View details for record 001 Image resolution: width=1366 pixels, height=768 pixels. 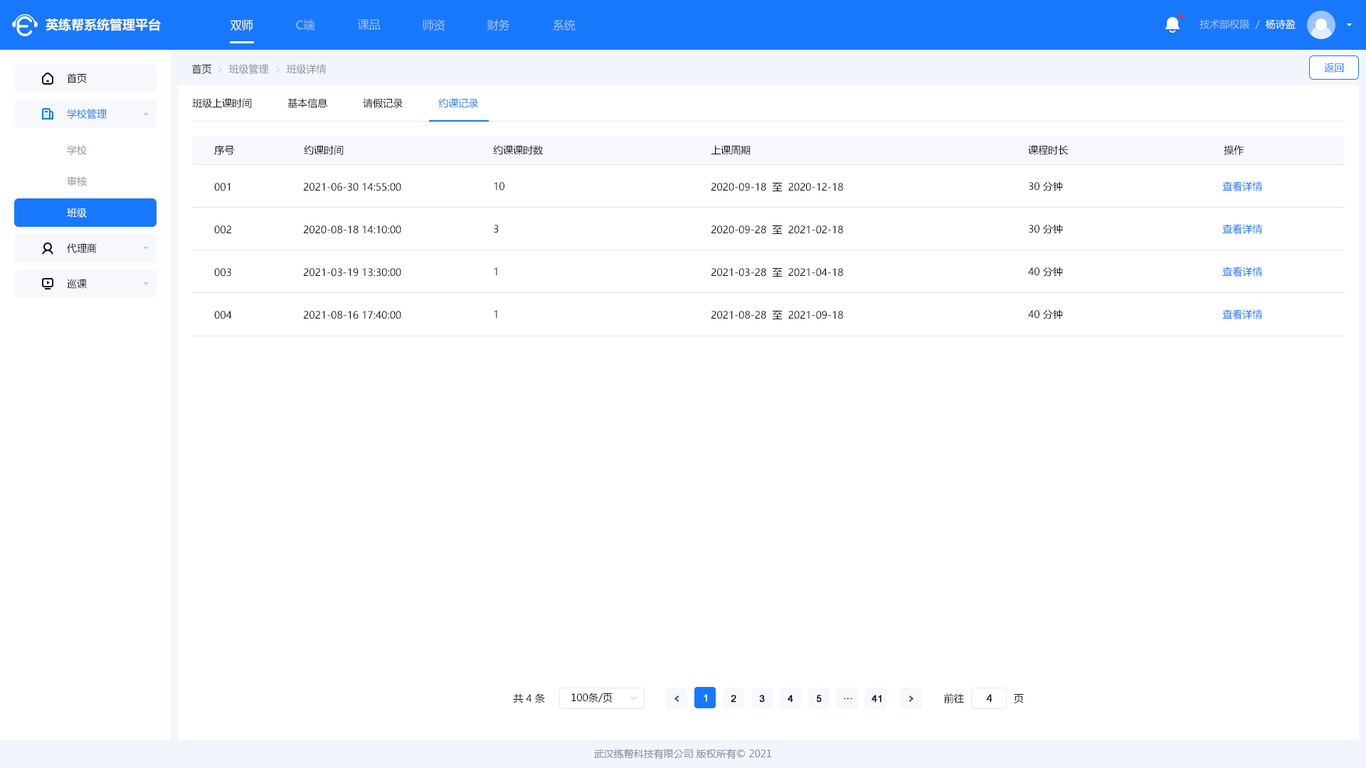click(x=1242, y=187)
